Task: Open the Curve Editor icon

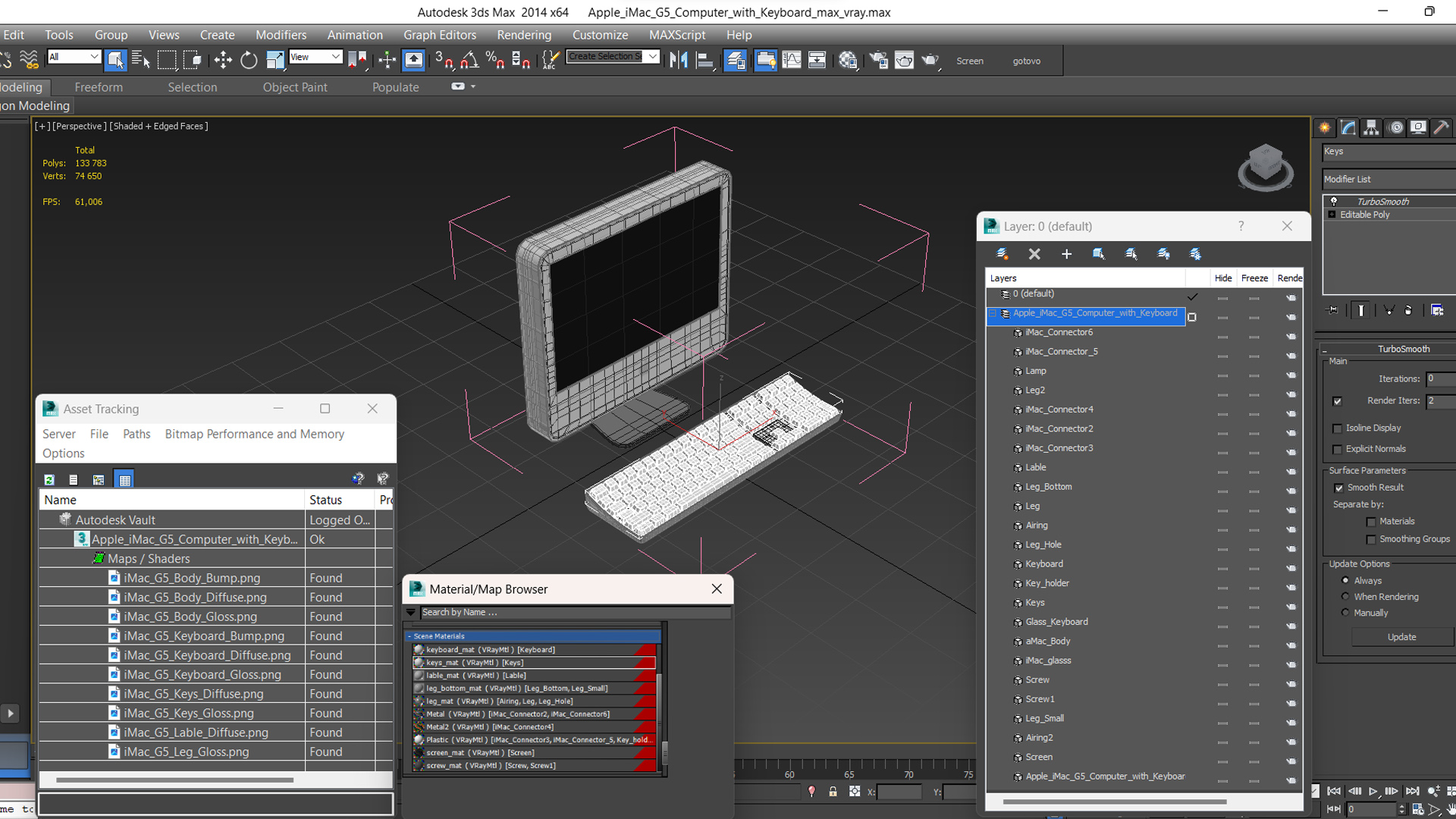Action: (792, 60)
